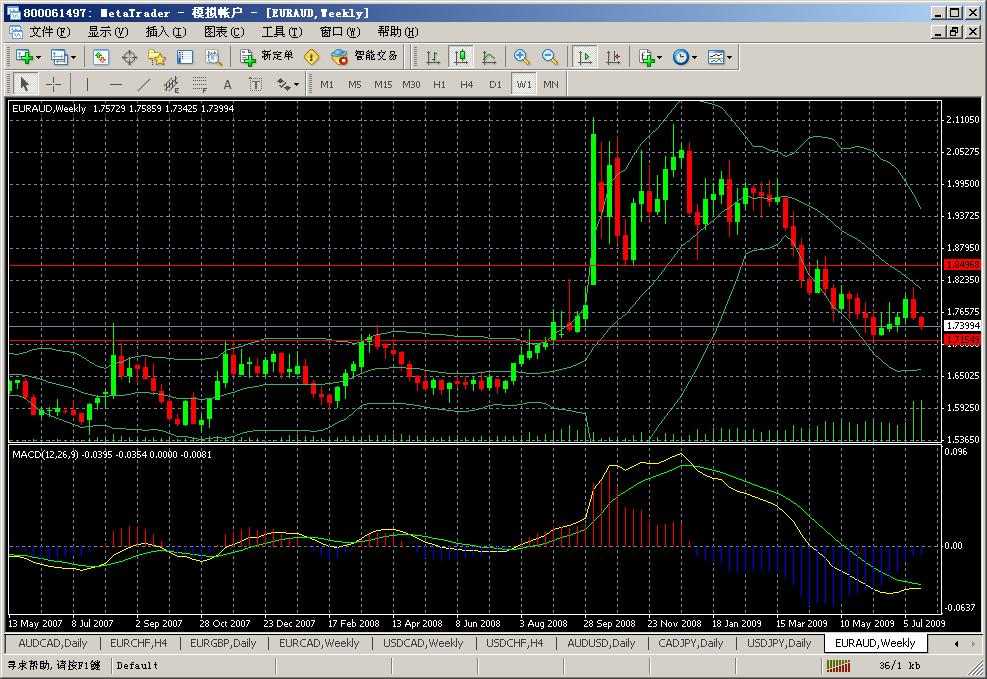
Task: Switch to the USDJPY,Daily chart tab
Action: (x=779, y=643)
